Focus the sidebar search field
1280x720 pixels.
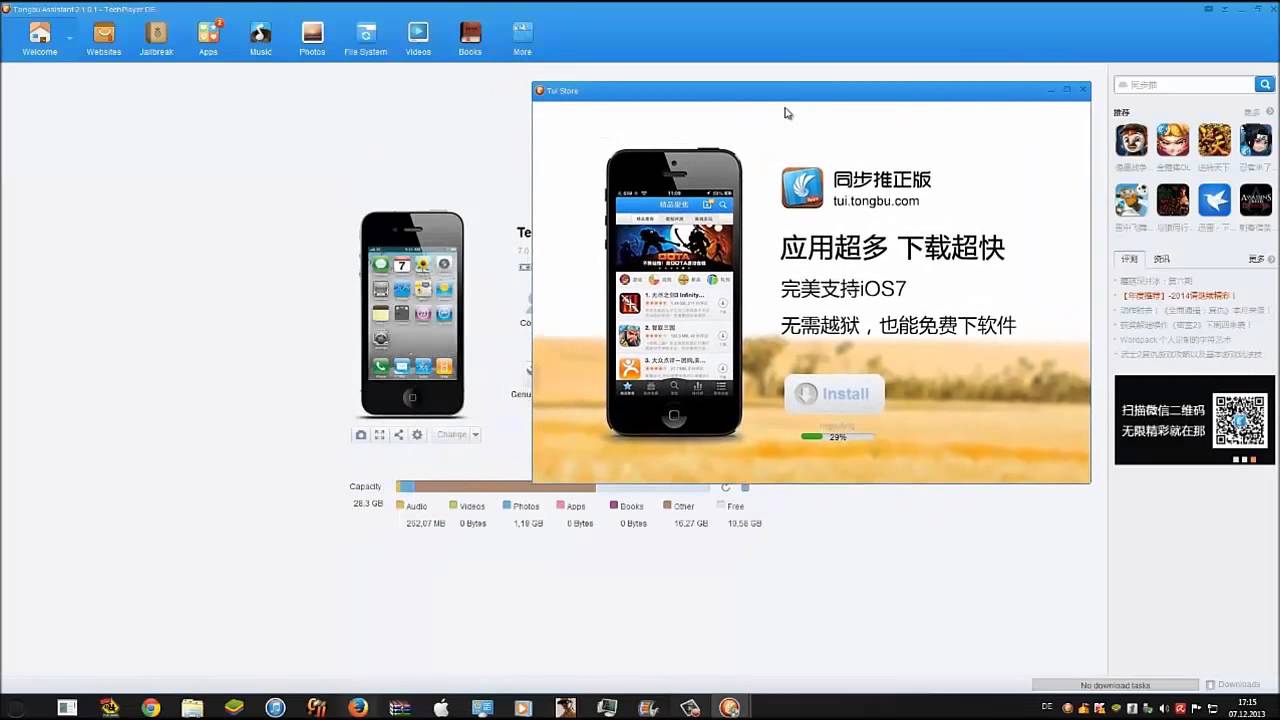tap(1185, 85)
